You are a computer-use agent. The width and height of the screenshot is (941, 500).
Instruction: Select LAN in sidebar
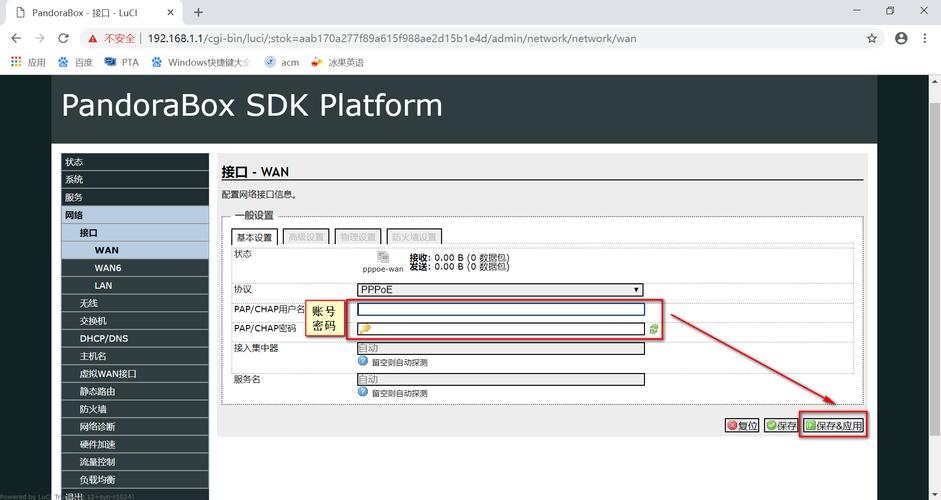[x=135, y=286]
